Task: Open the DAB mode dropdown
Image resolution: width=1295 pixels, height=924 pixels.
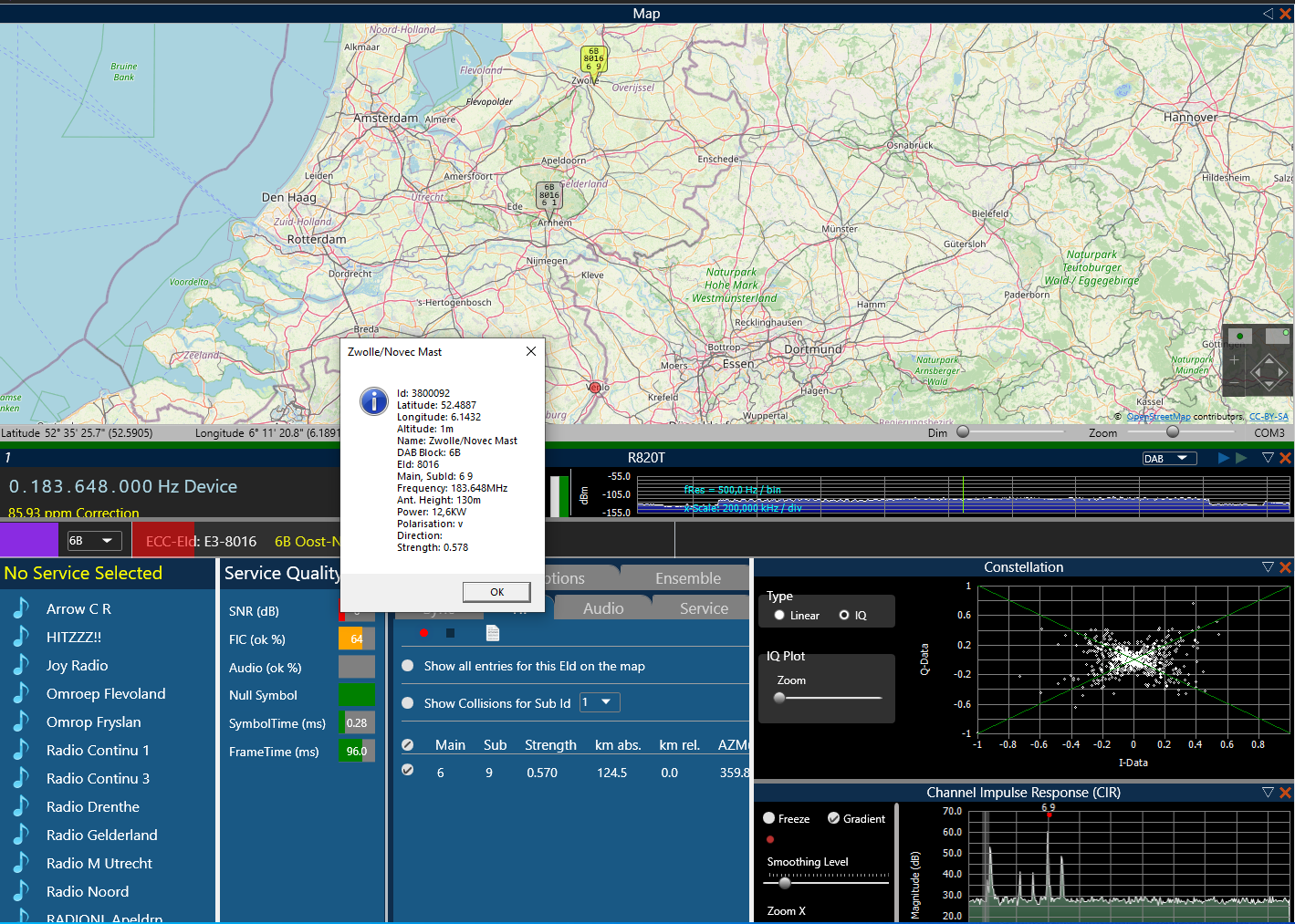Action: tap(1169, 458)
